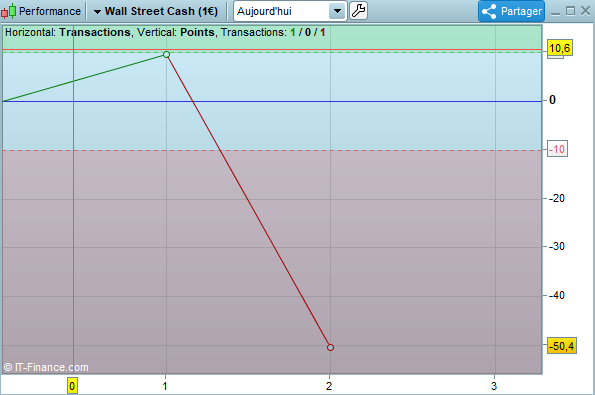
Task: Click the red -10 level label
Action: click(557, 149)
